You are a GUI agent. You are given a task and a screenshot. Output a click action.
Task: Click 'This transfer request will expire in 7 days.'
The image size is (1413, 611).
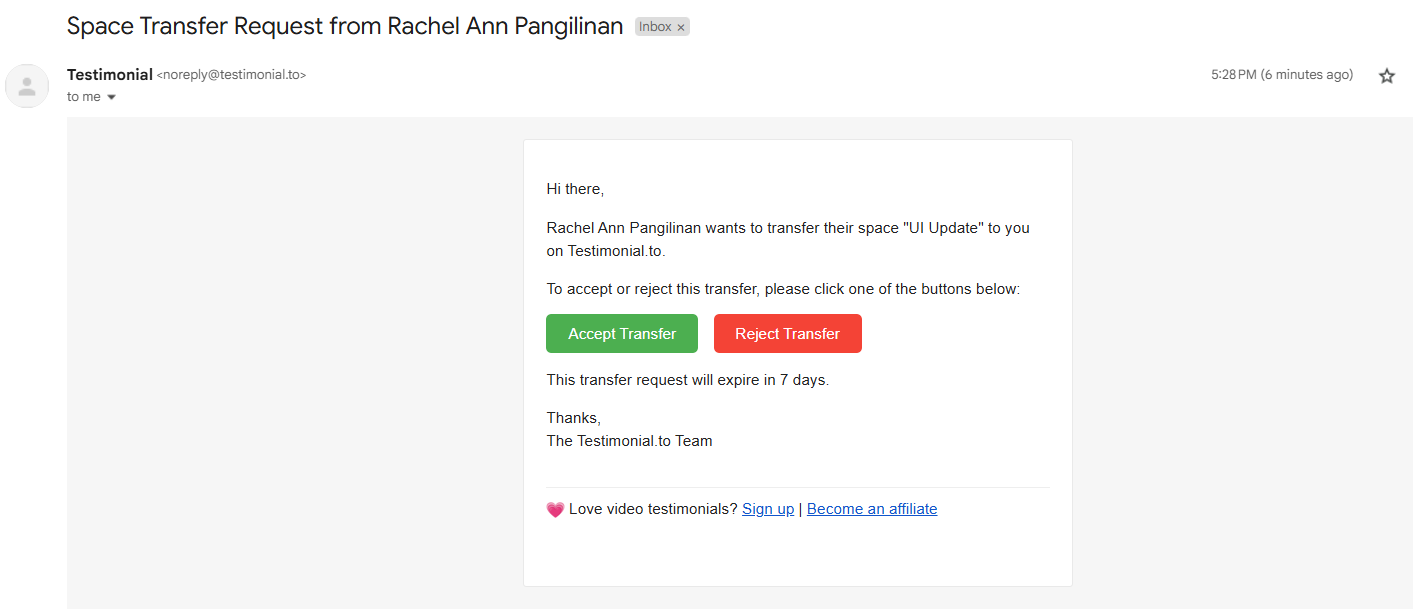click(x=688, y=380)
